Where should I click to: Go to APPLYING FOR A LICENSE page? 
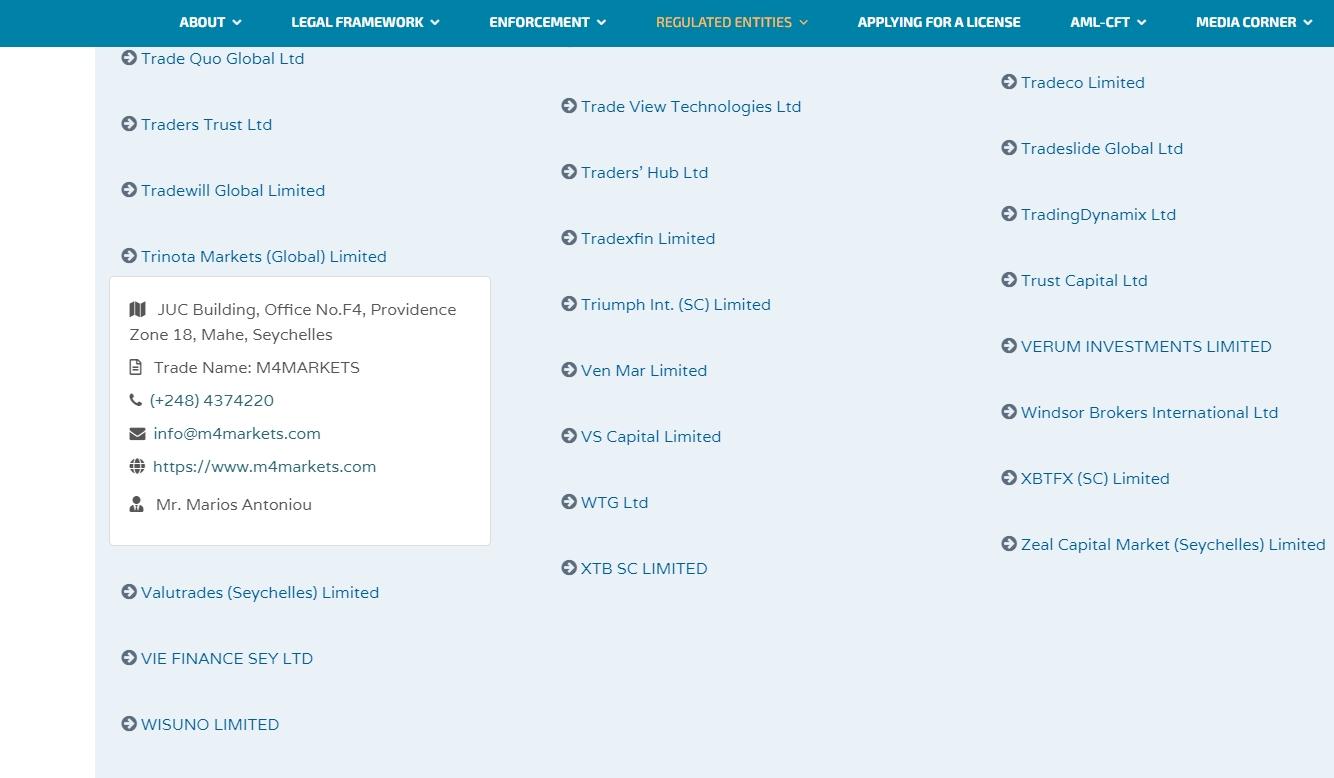[x=939, y=22]
